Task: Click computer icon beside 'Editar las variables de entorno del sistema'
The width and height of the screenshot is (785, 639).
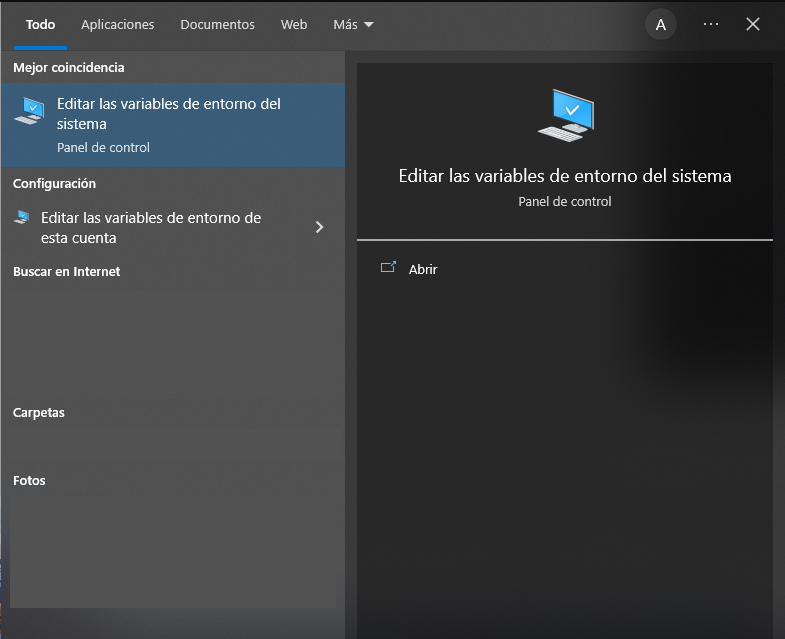Action: click(x=30, y=111)
